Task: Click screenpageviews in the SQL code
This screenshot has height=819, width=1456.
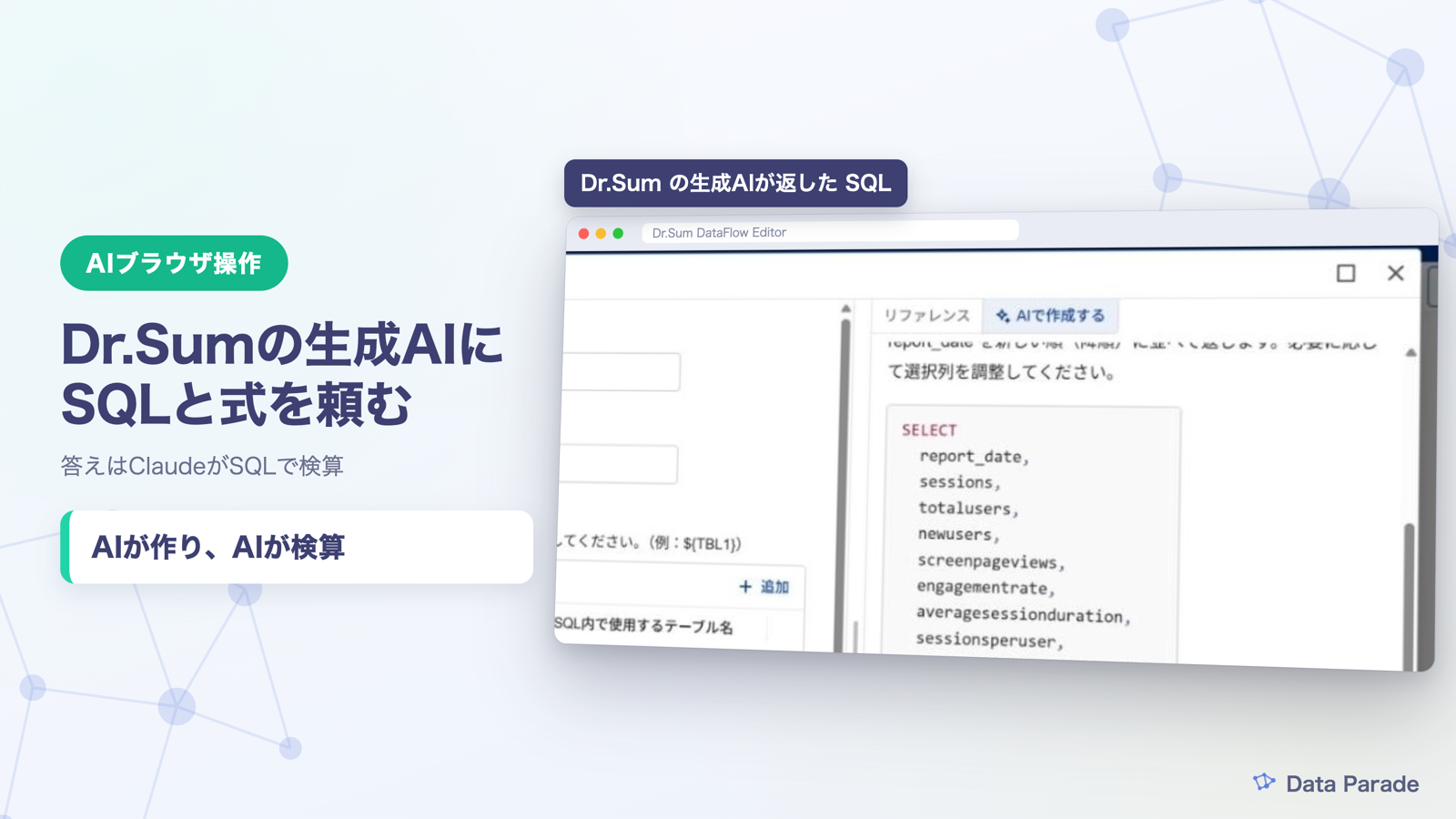Action: tap(987, 561)
